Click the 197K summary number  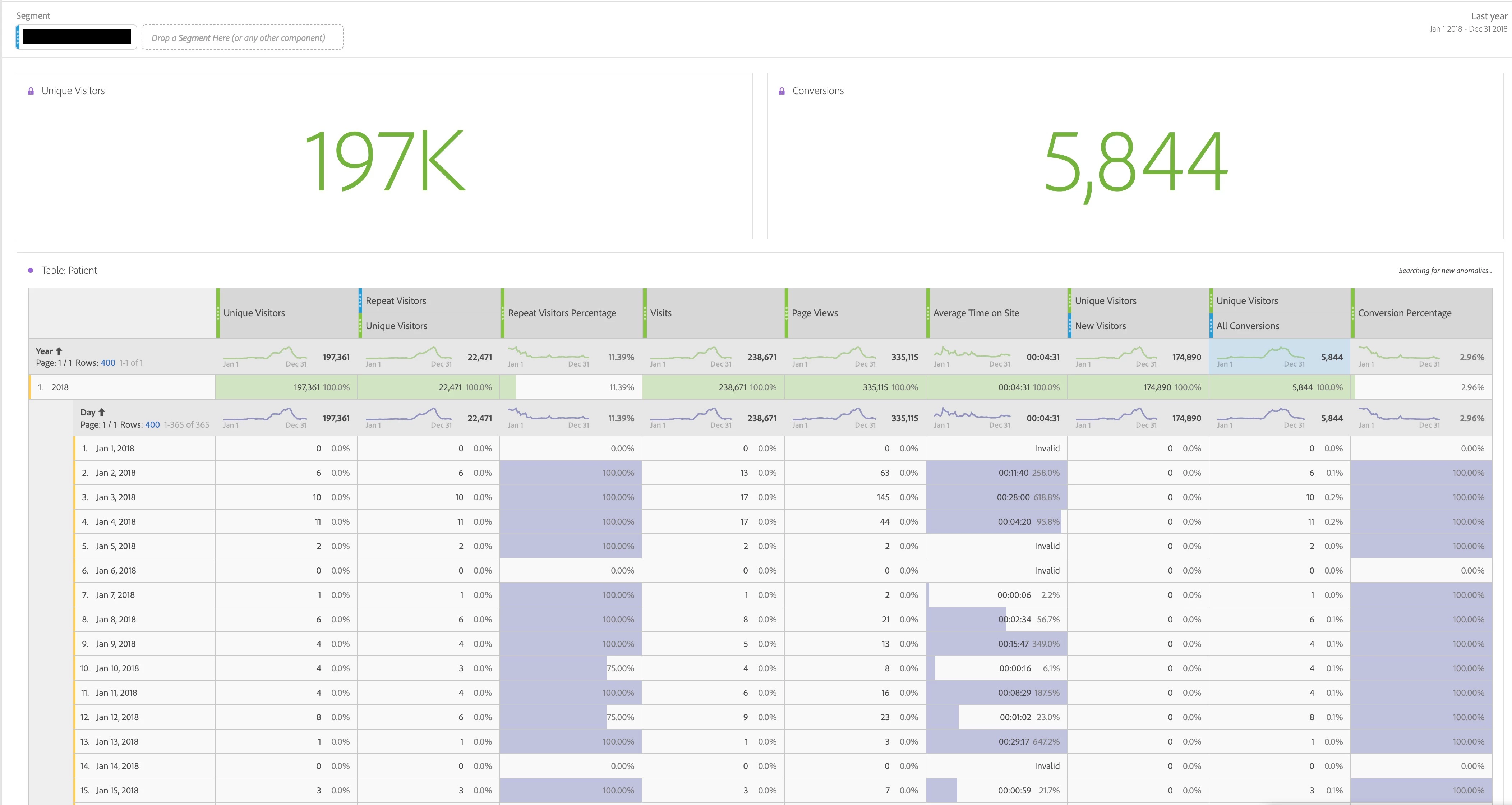(384, 161)
